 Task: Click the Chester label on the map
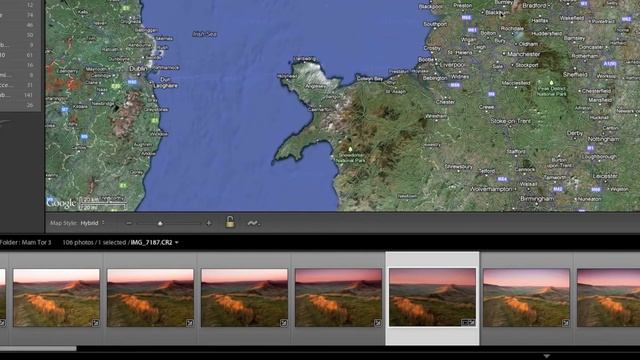(445, 102)
